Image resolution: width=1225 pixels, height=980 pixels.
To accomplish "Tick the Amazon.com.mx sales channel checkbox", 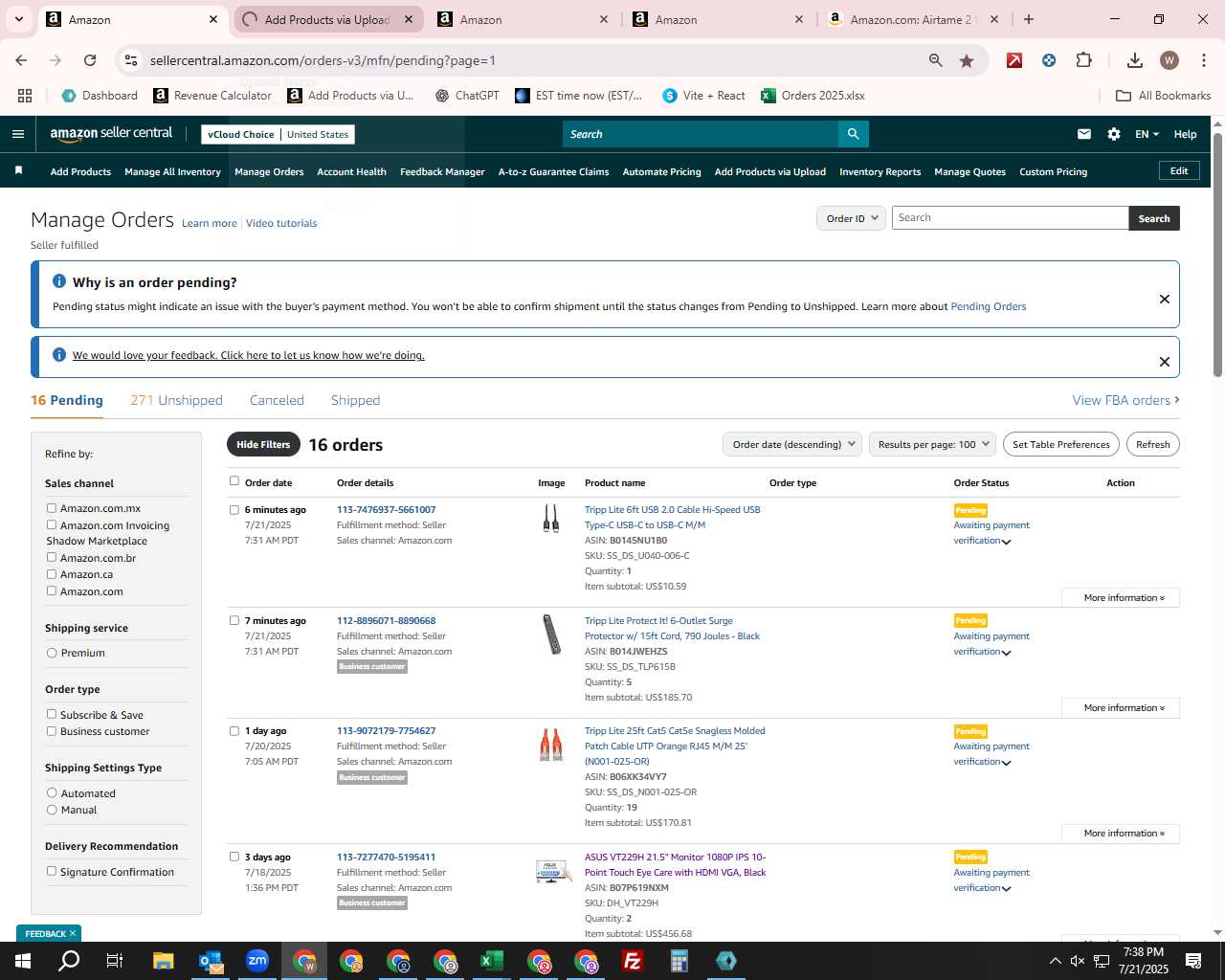I will (52, 508).
